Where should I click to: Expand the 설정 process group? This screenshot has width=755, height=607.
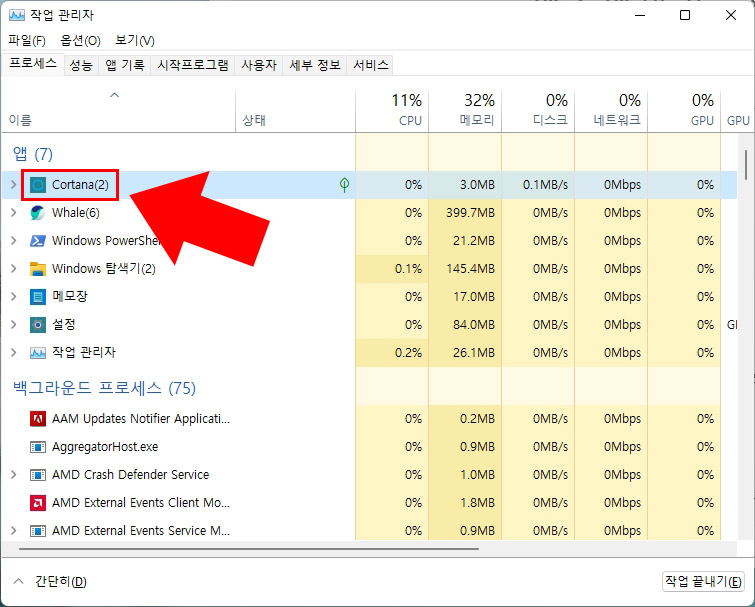point(13,324)
